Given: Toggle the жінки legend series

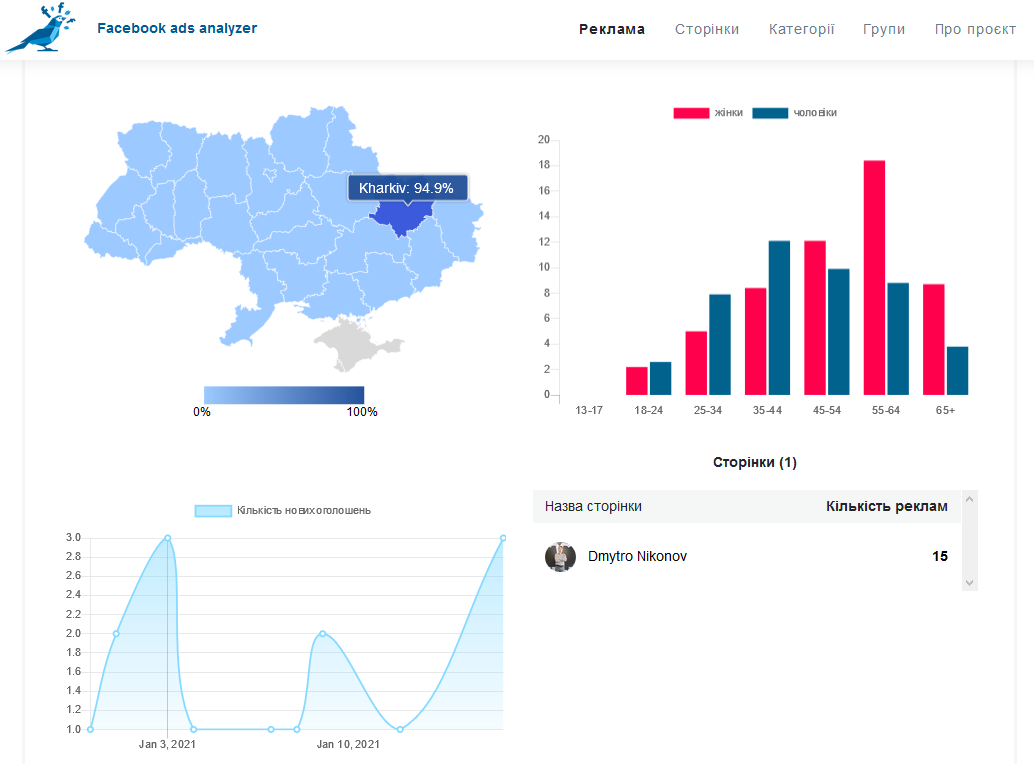Looking at the screenshot, I should click(x=708, y=113).
